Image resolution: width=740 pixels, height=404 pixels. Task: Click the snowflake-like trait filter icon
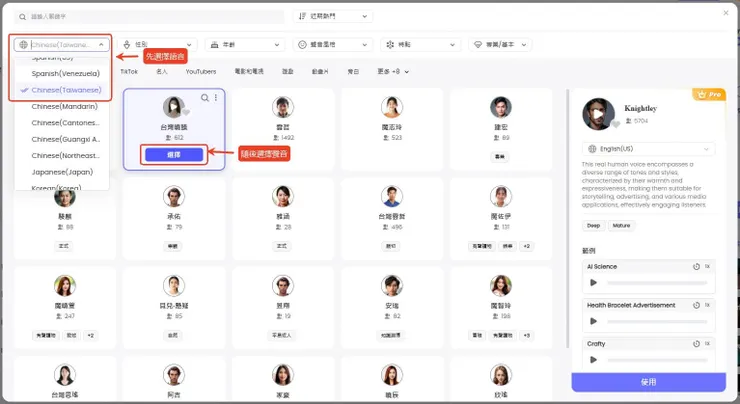click(390, 44)
